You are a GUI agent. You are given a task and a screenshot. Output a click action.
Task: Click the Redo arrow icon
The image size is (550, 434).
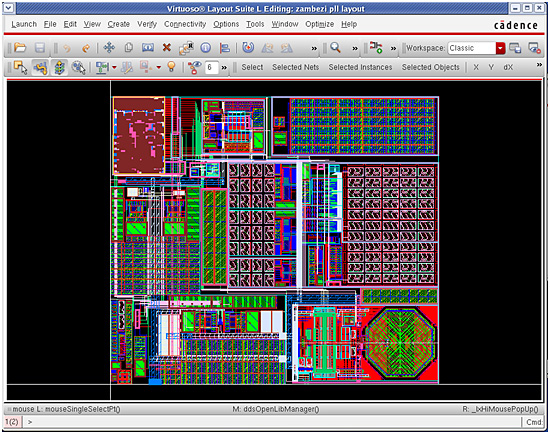click(x=86, y=48)
